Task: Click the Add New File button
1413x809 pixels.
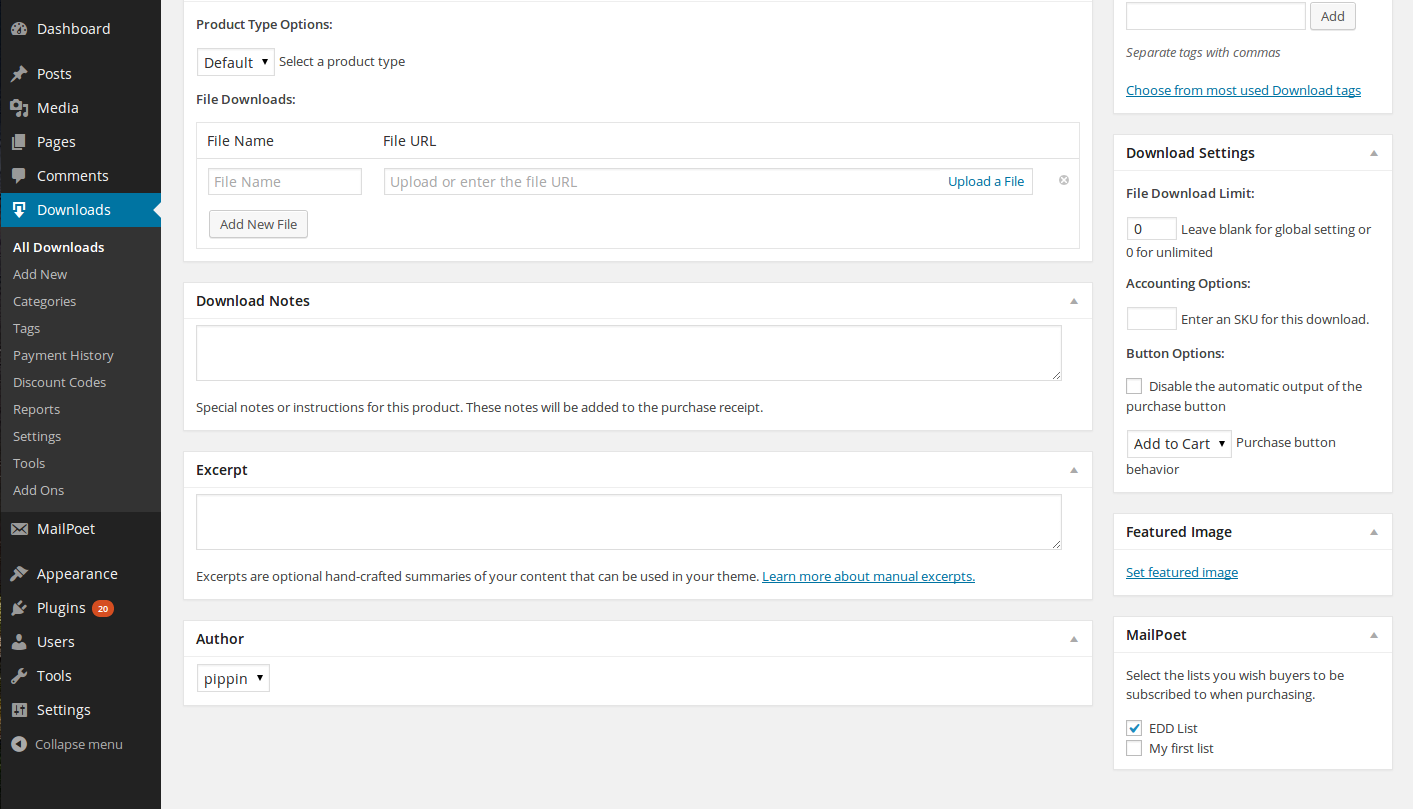Action: (x=258, y=224)
